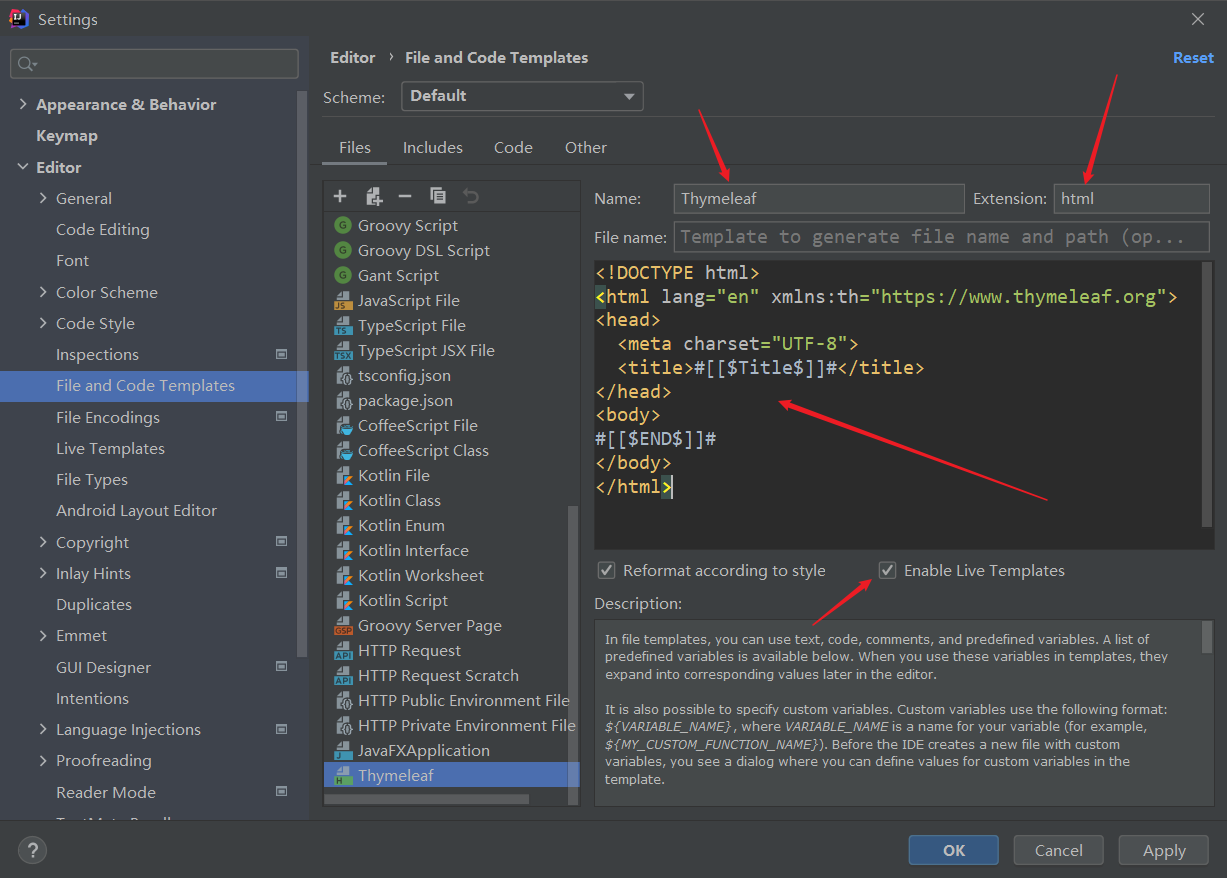Screen dimensions: 1227x878
Task: Click the Groovy Server Page icon
Action: pos(343,625)
